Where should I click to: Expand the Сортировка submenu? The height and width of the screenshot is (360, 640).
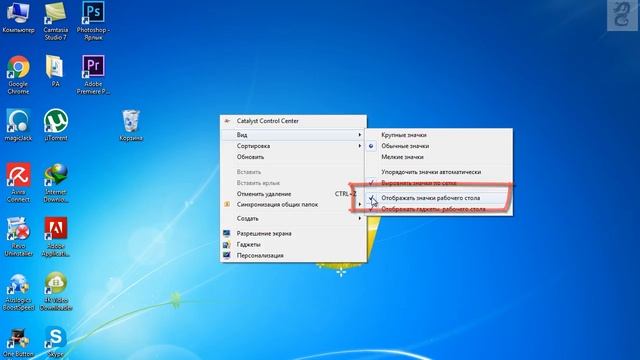[293, 146]
